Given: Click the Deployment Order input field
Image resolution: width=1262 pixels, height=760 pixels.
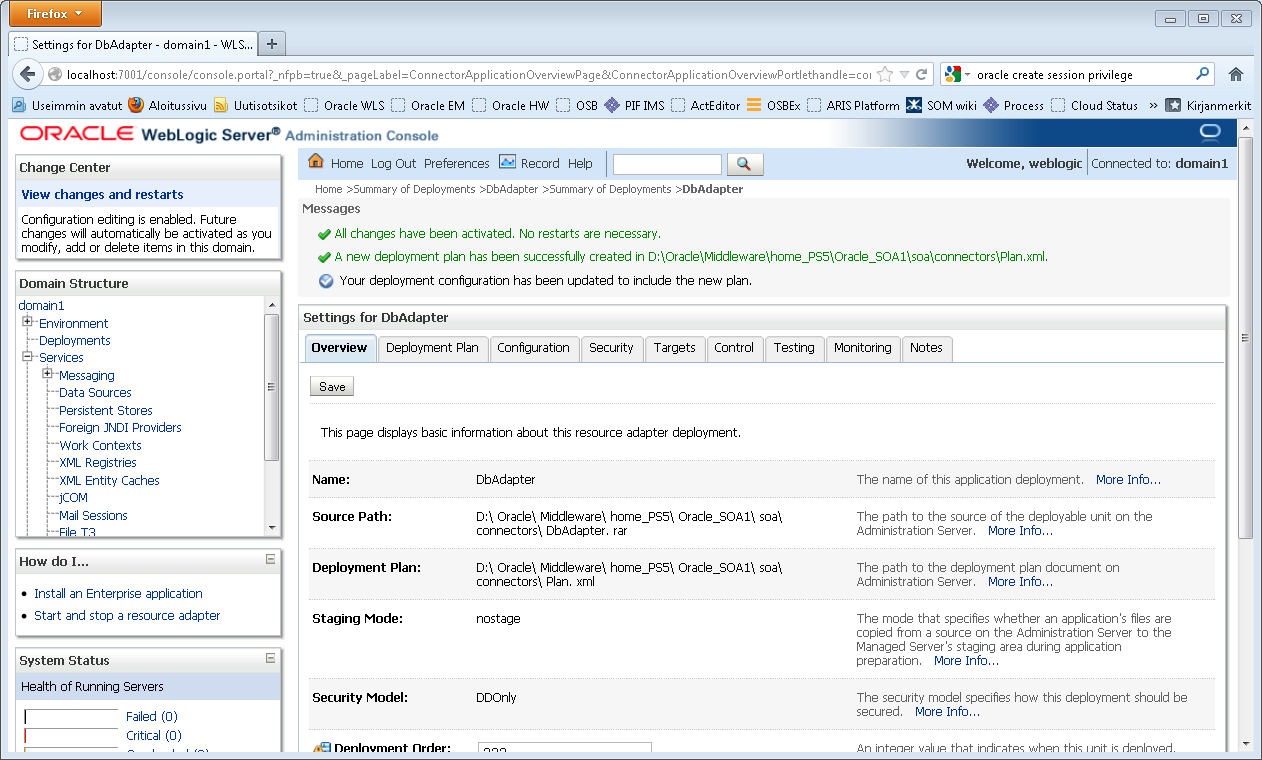Looking at the screenshot, I should tap(564, 750).
